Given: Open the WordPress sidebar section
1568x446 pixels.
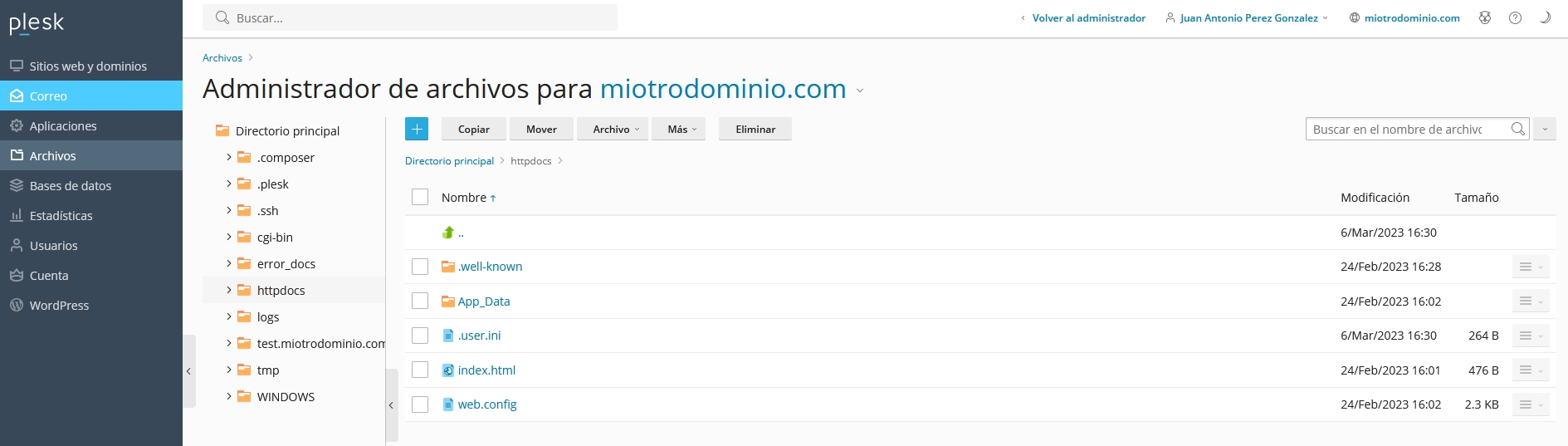Looking at the screenshot, I should (x=58, y=306).
